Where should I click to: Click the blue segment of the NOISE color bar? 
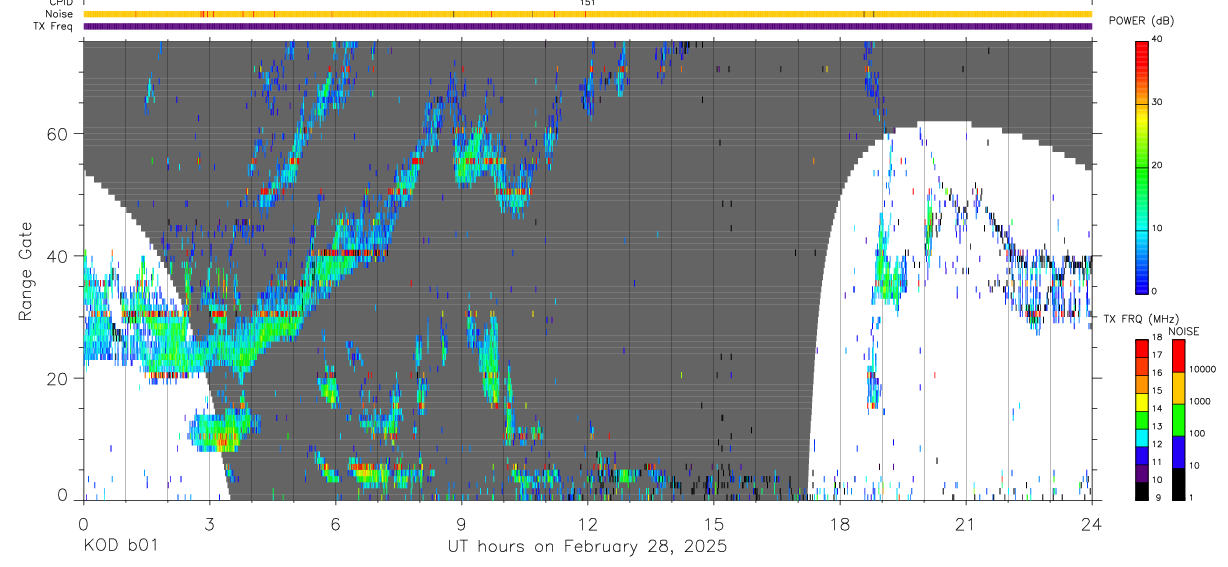[x=1178, y=451]
